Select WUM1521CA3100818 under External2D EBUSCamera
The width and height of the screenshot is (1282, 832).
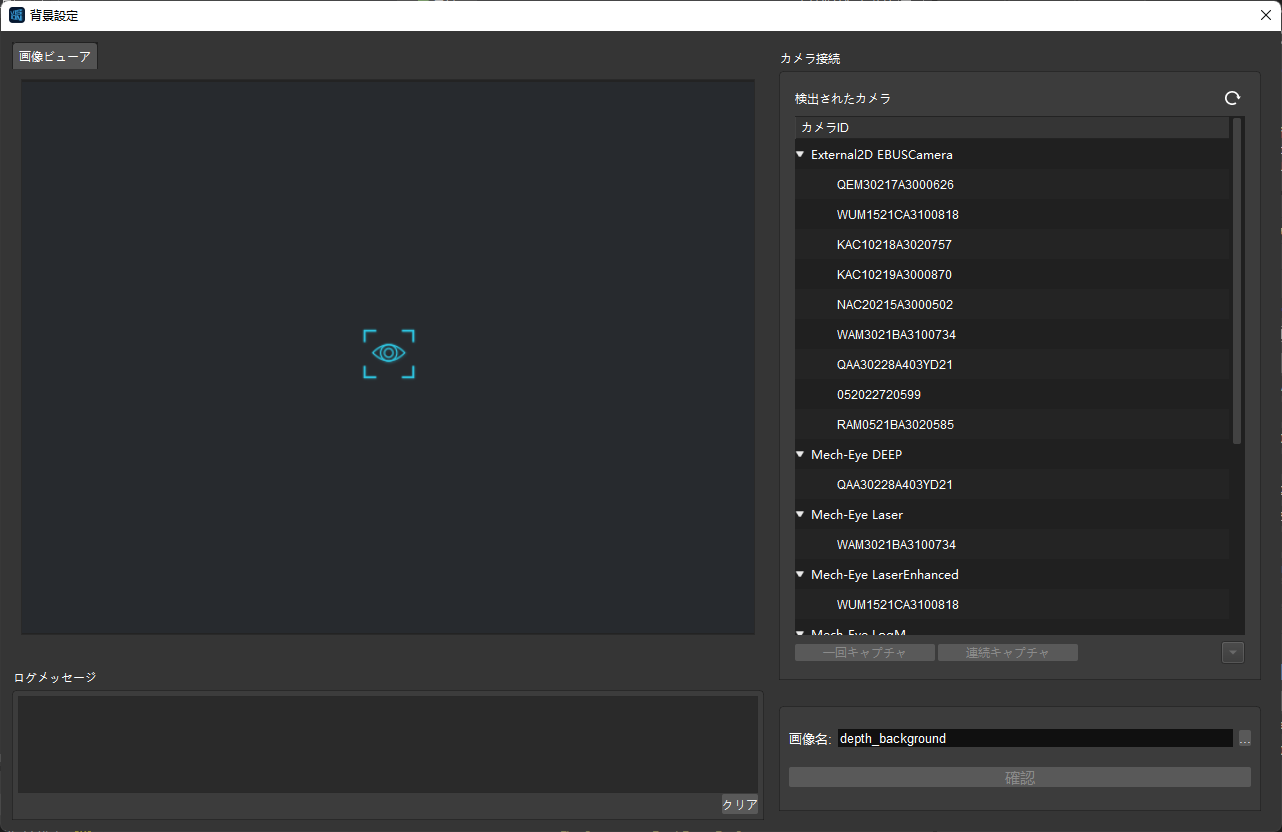point(1012,215)
